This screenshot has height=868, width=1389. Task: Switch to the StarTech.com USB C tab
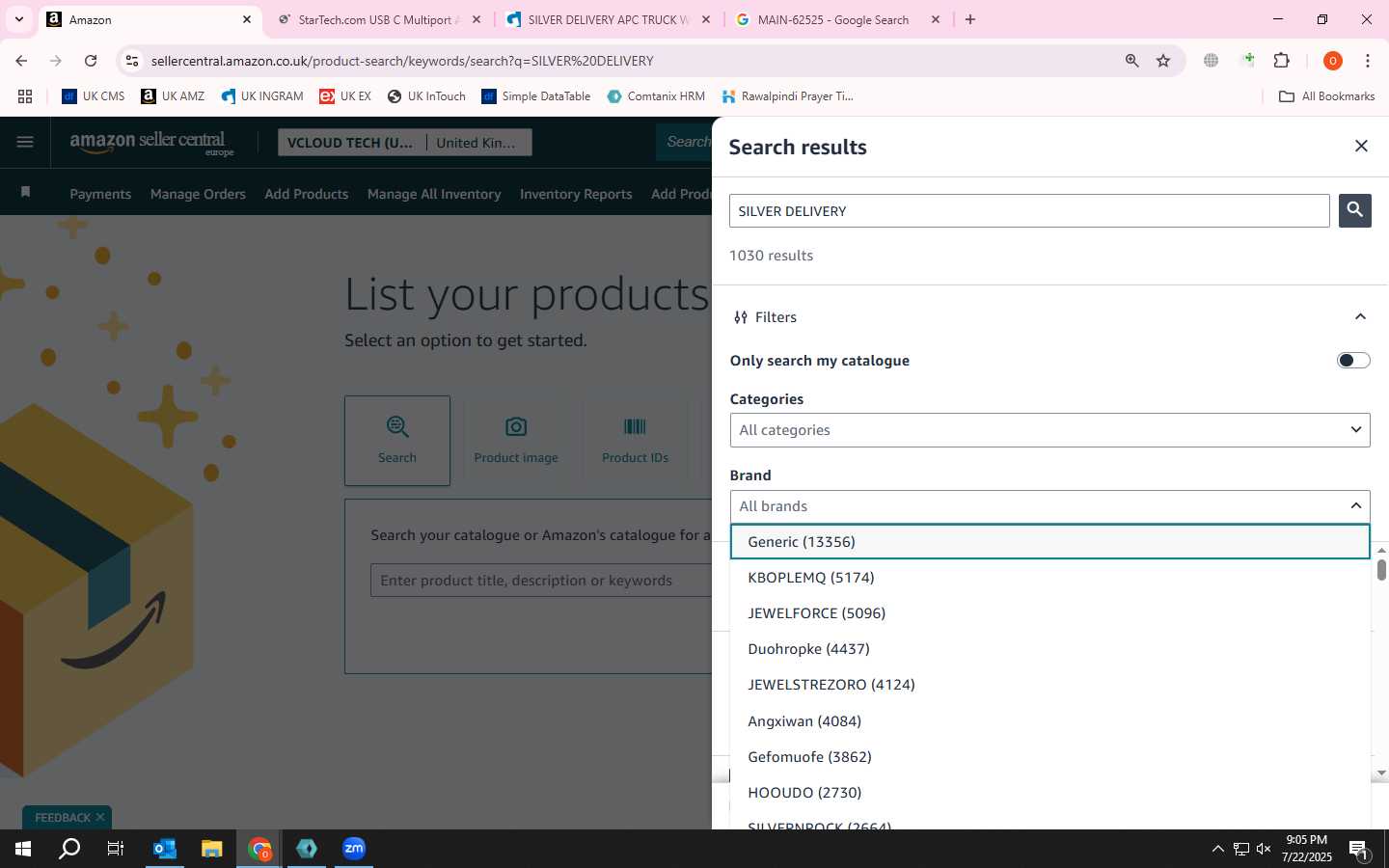(378, 19)
